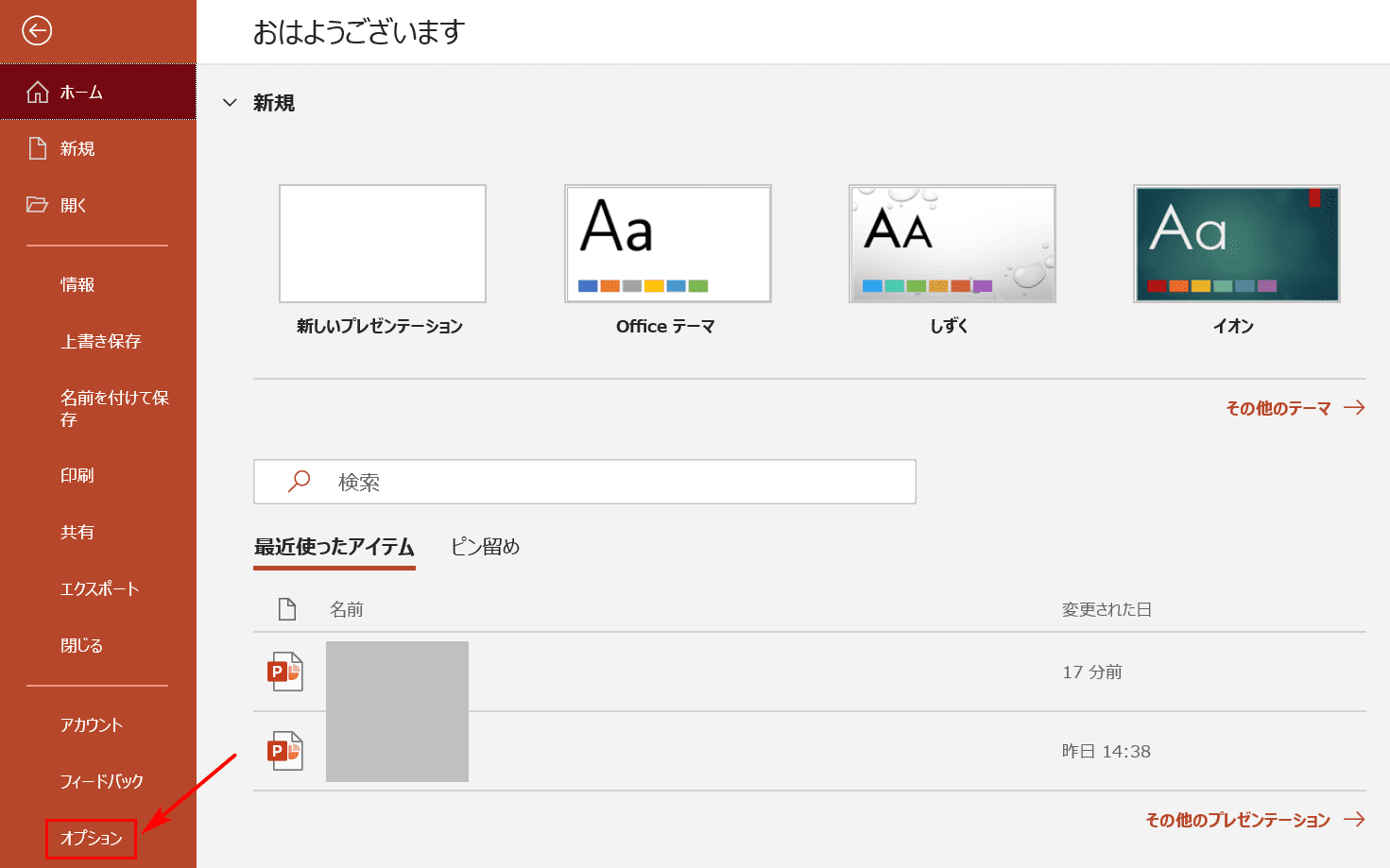Select the 新しいプレゼンテーション blank thumbnail
Screen dimensions: 1390x868
tap(383, 244)
